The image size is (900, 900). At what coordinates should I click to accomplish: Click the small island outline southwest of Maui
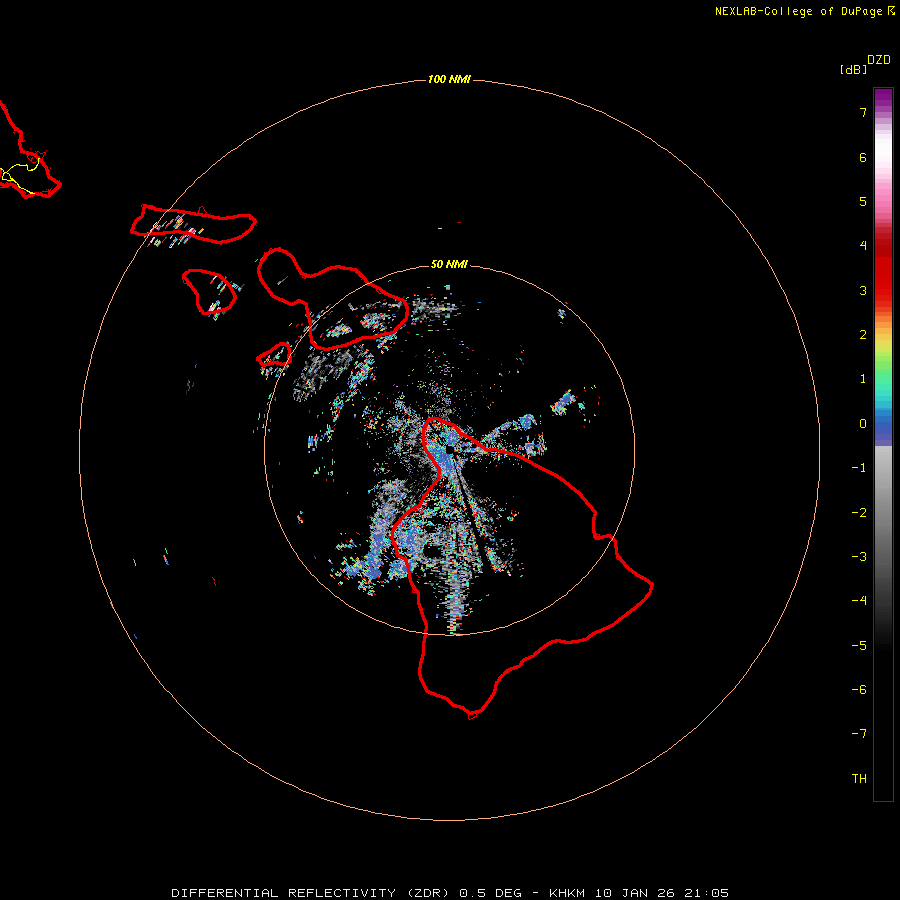[x=274, y=355]
